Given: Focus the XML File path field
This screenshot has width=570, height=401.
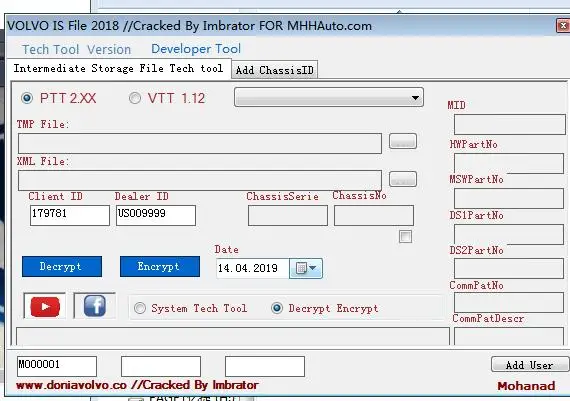Looking at the screenshot, I should (200, 180).
